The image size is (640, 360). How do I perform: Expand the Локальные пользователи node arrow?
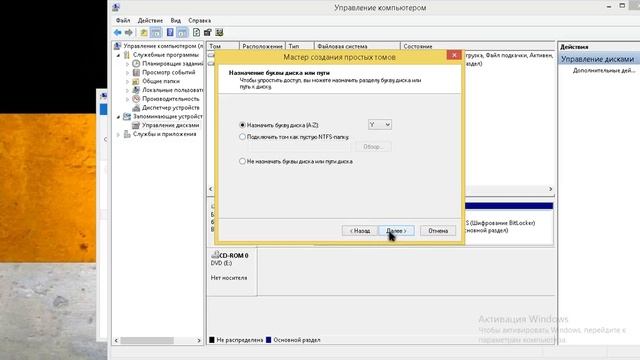(x=127, y=90)
